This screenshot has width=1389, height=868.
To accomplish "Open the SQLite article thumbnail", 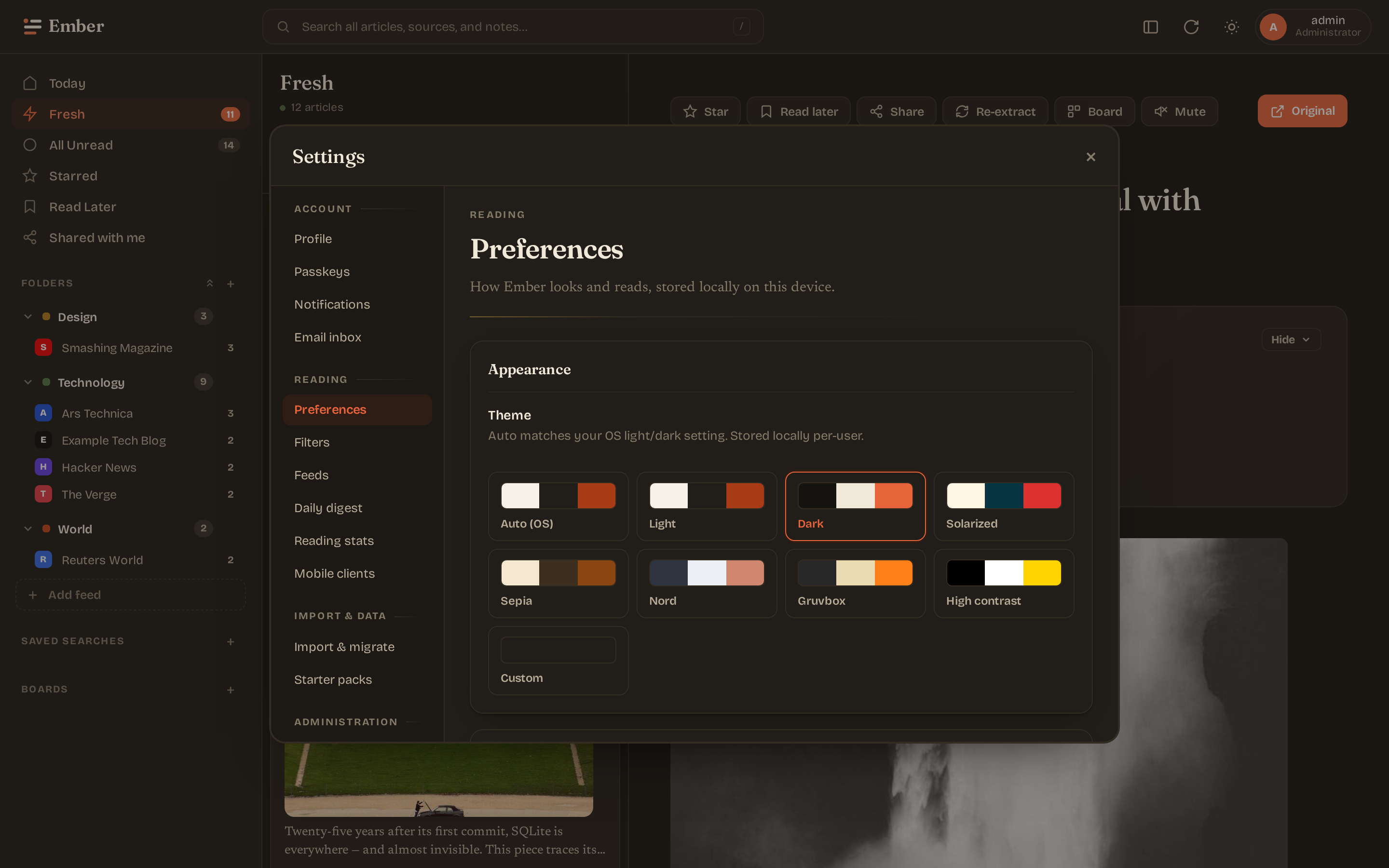I will (438, 780).
